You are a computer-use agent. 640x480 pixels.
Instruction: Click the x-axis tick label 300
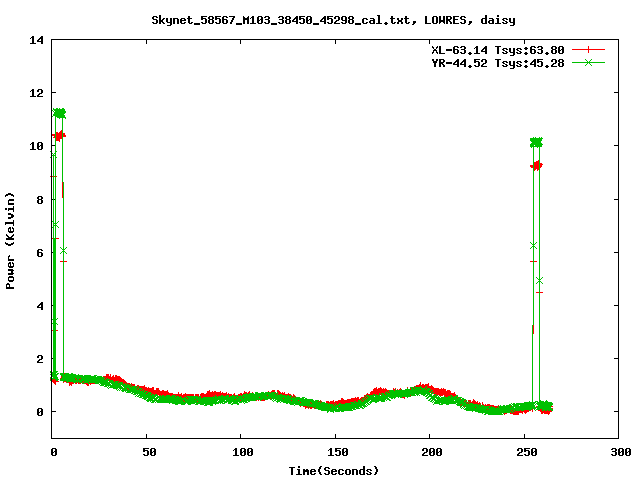pos(621,452)
